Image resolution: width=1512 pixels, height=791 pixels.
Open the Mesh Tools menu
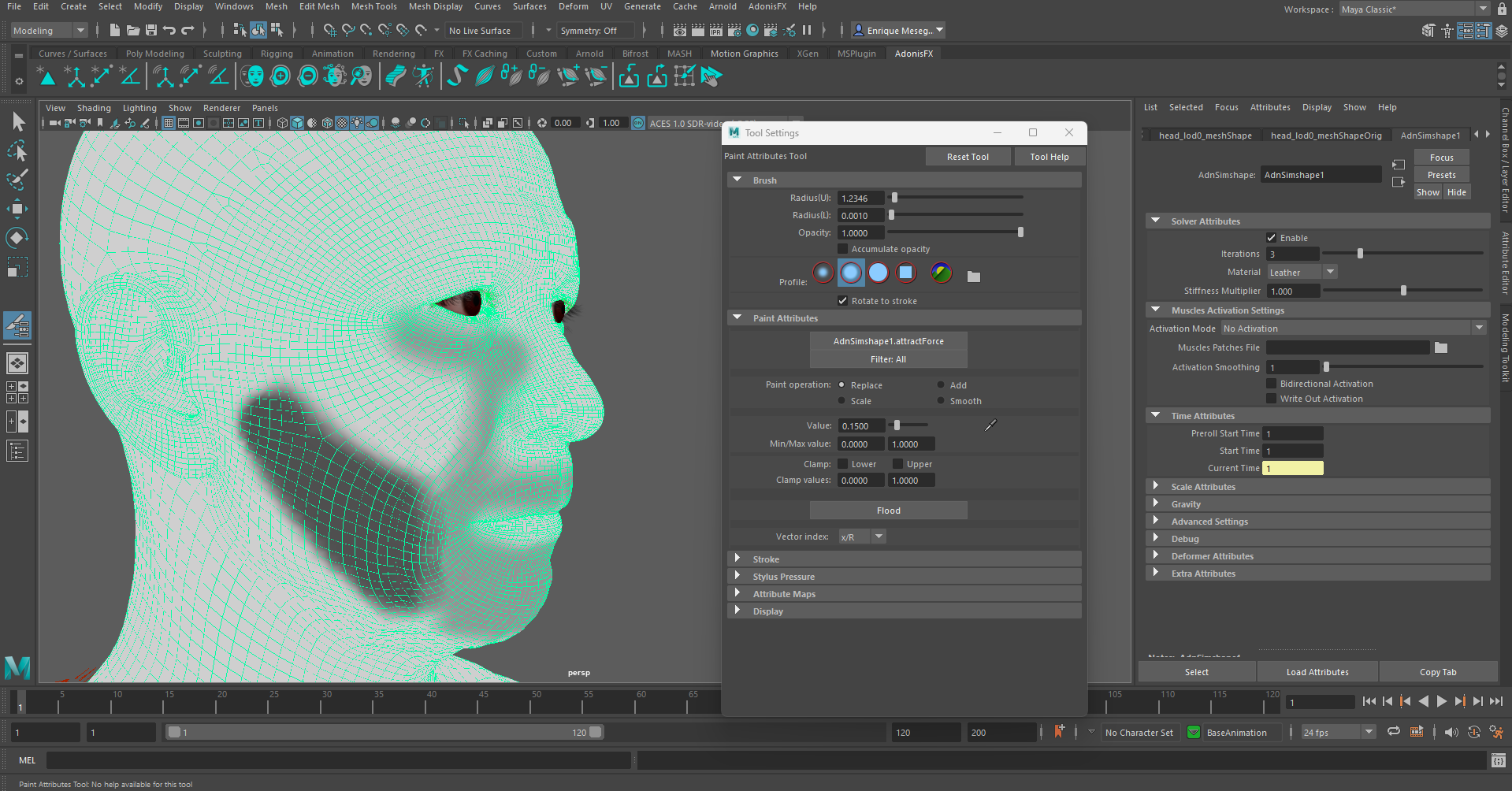373,6
